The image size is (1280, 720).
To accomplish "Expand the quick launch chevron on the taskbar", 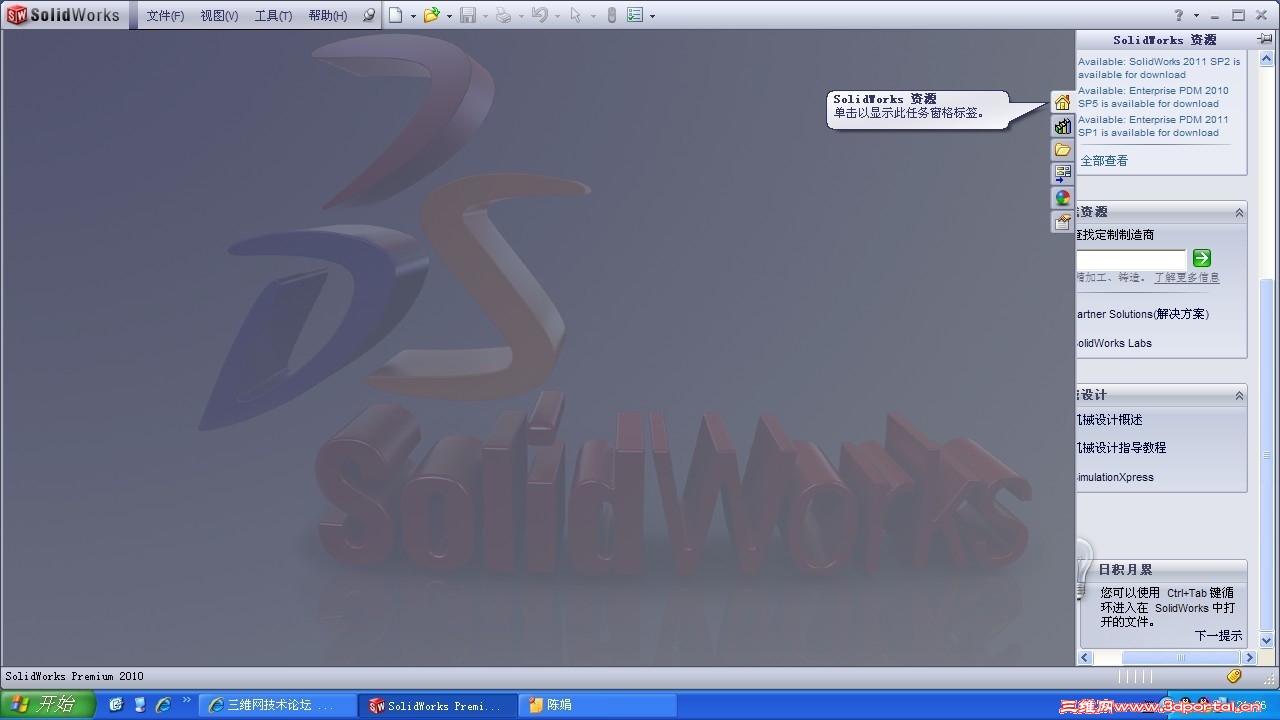I will click(x=186, y=701).
